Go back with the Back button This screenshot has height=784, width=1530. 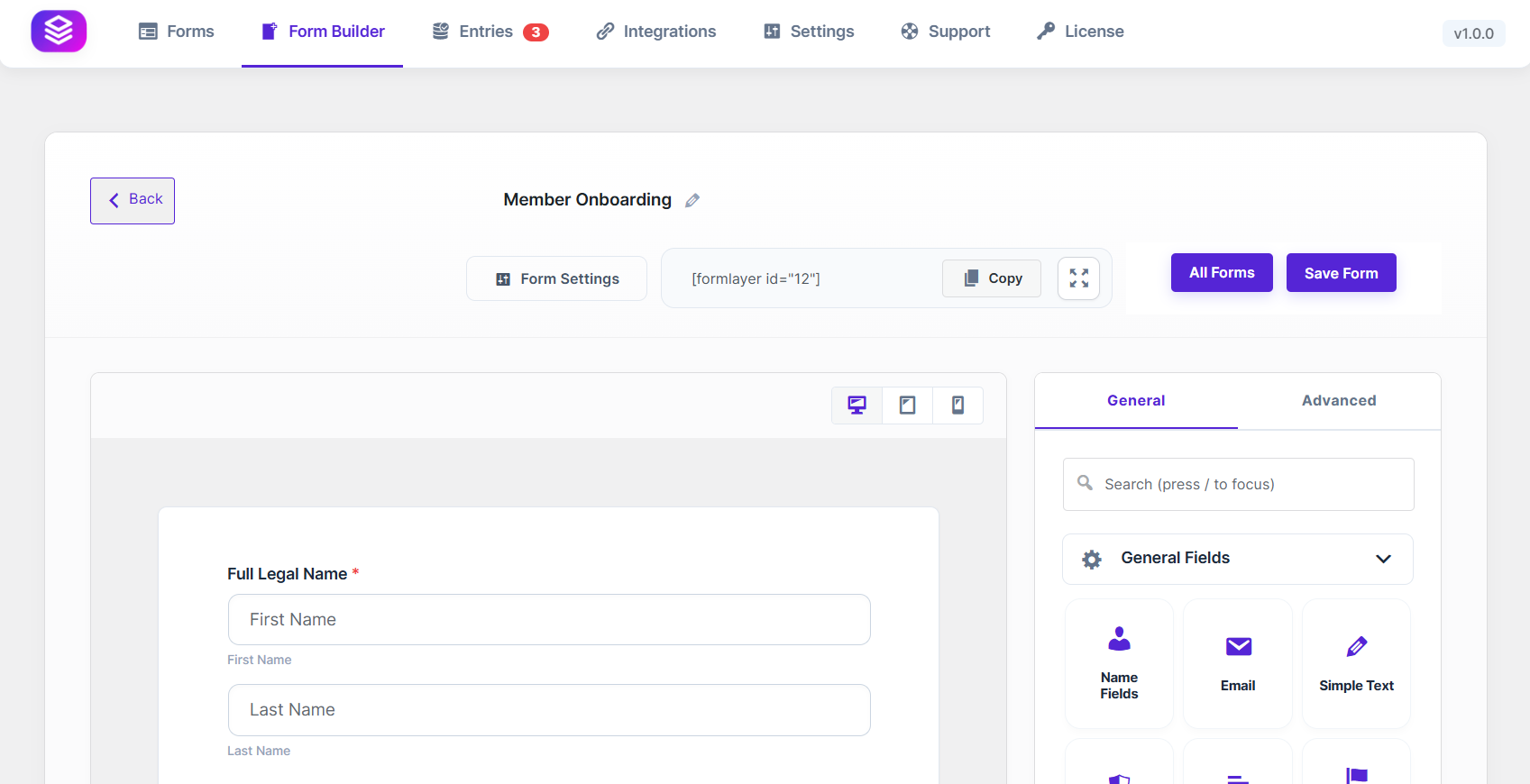[133, 201]
